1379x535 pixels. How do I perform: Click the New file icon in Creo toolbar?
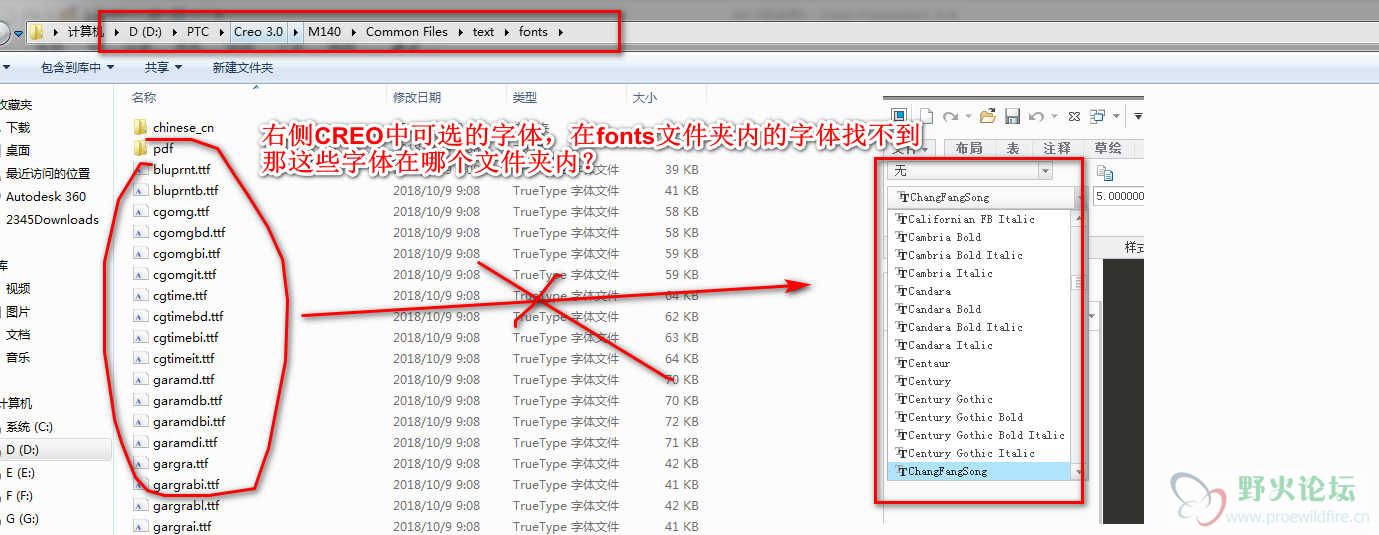point(926,116)
